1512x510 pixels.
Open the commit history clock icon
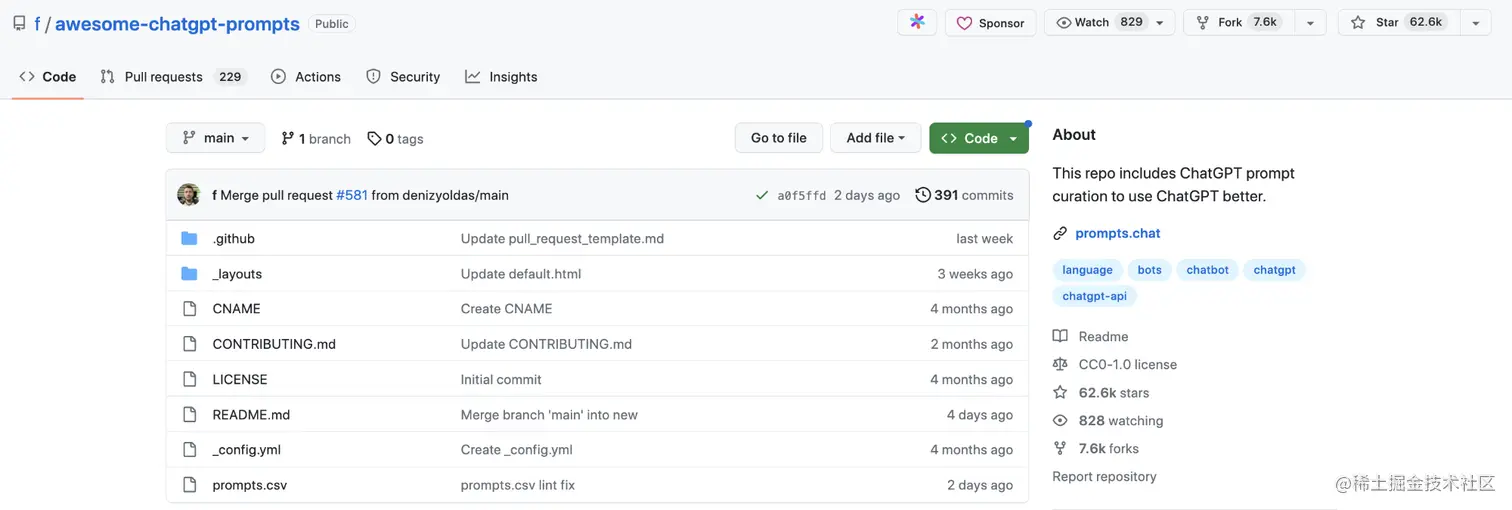[x=923, y=195]
